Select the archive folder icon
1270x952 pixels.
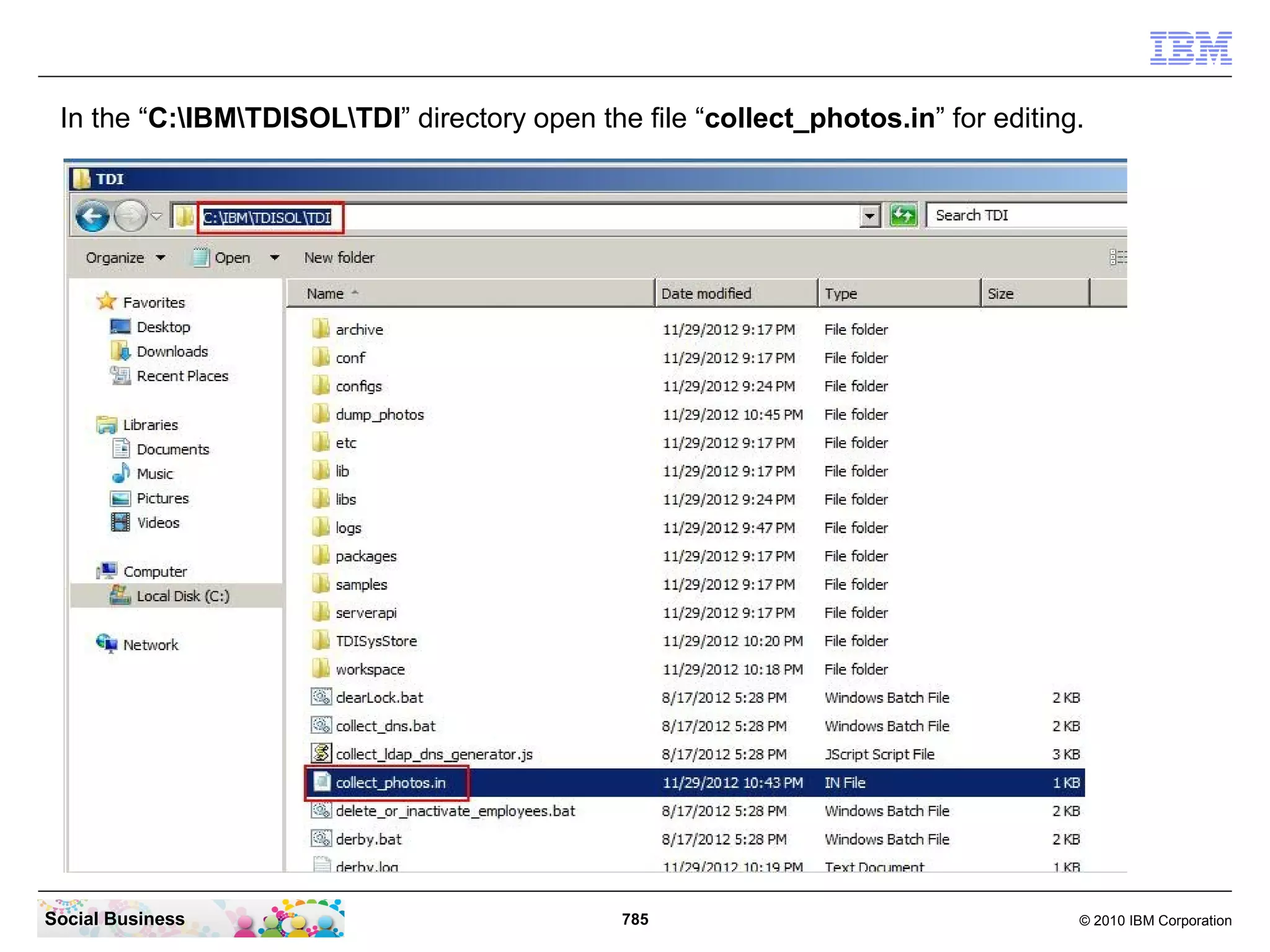[321, 329]
